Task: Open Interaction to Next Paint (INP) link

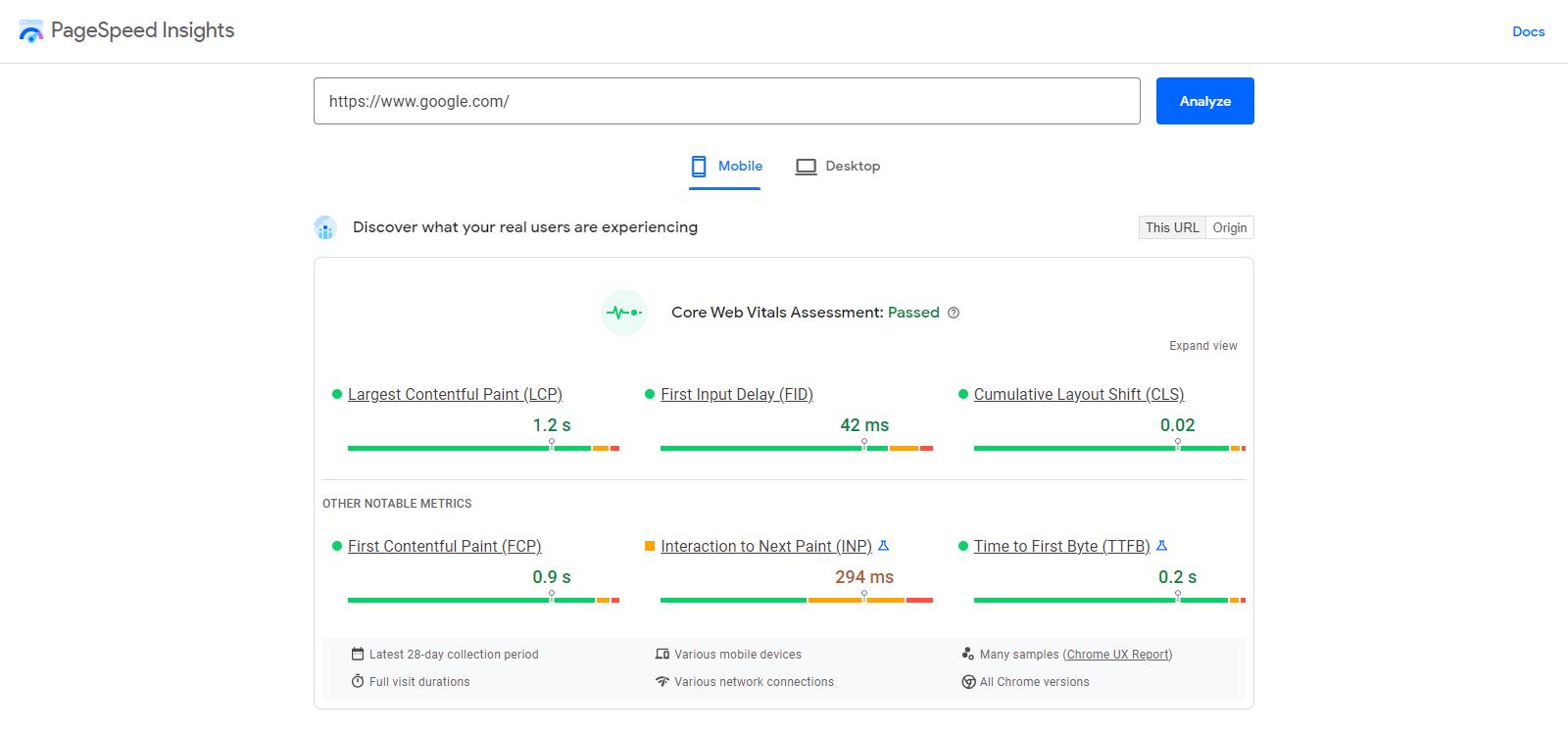Action: (x=766, y=546)
